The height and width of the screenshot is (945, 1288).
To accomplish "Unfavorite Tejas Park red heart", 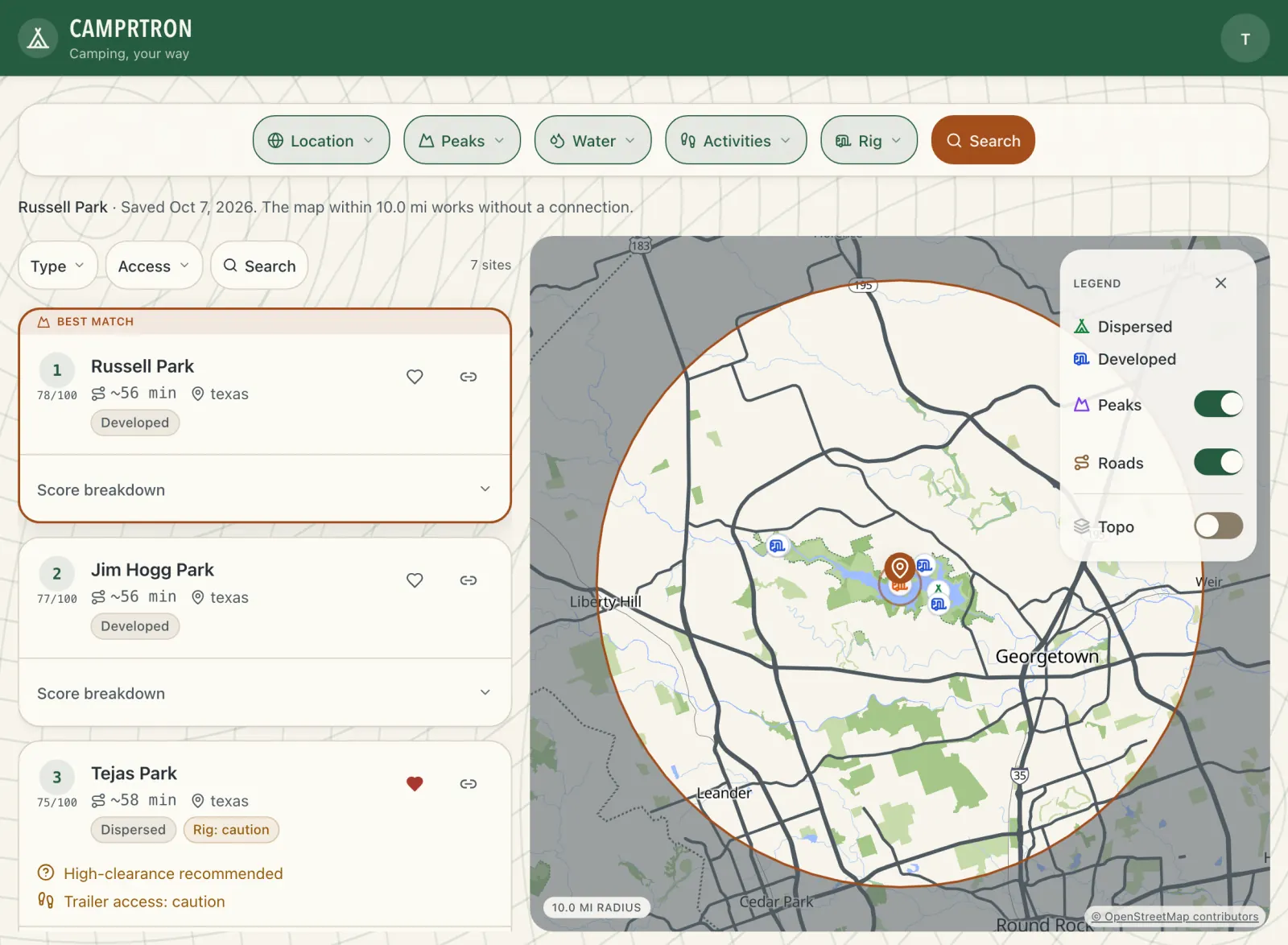I will 415,784.
